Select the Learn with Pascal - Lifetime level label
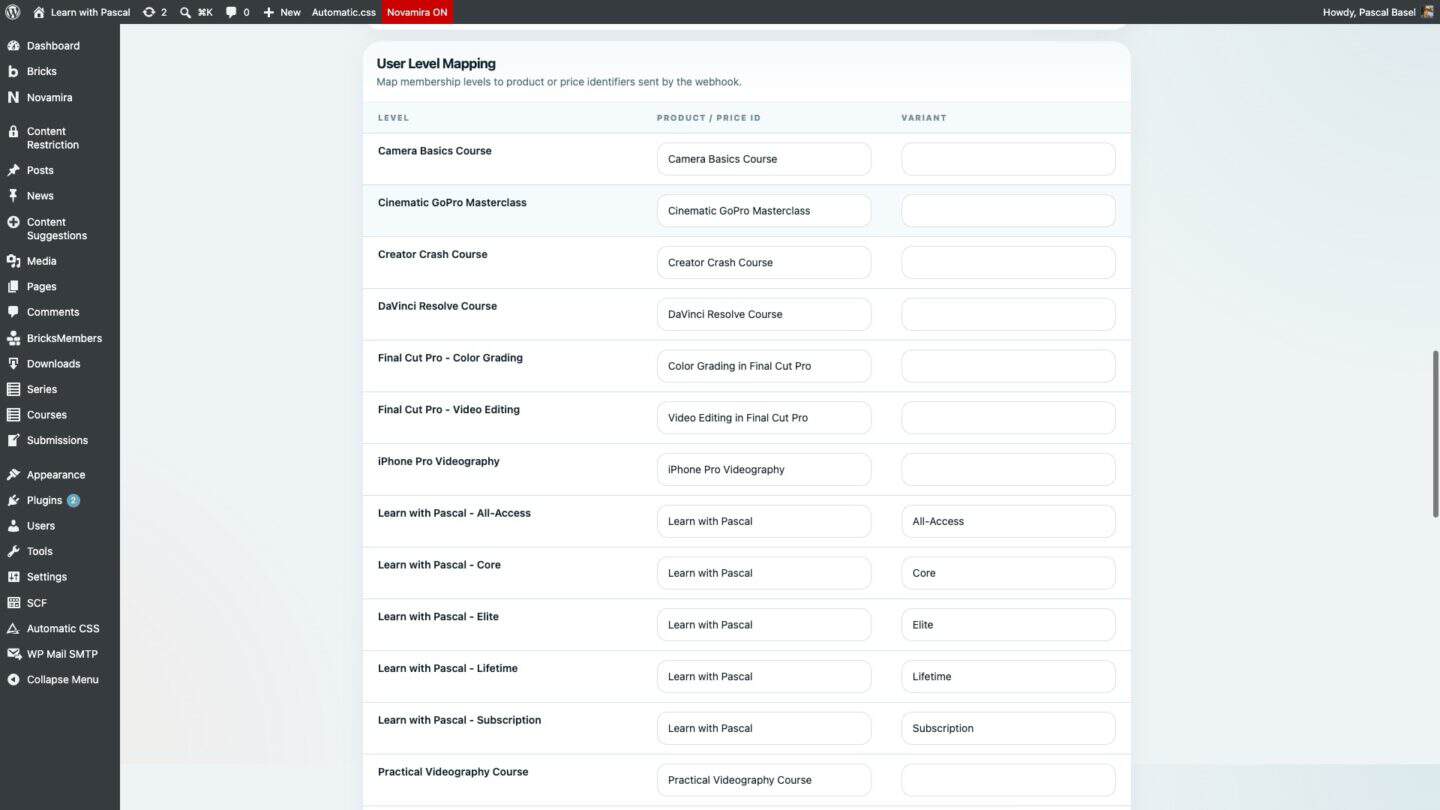The height and width of the screenshot is (810, 1440). pyautogui.click(x=448, y=668)
